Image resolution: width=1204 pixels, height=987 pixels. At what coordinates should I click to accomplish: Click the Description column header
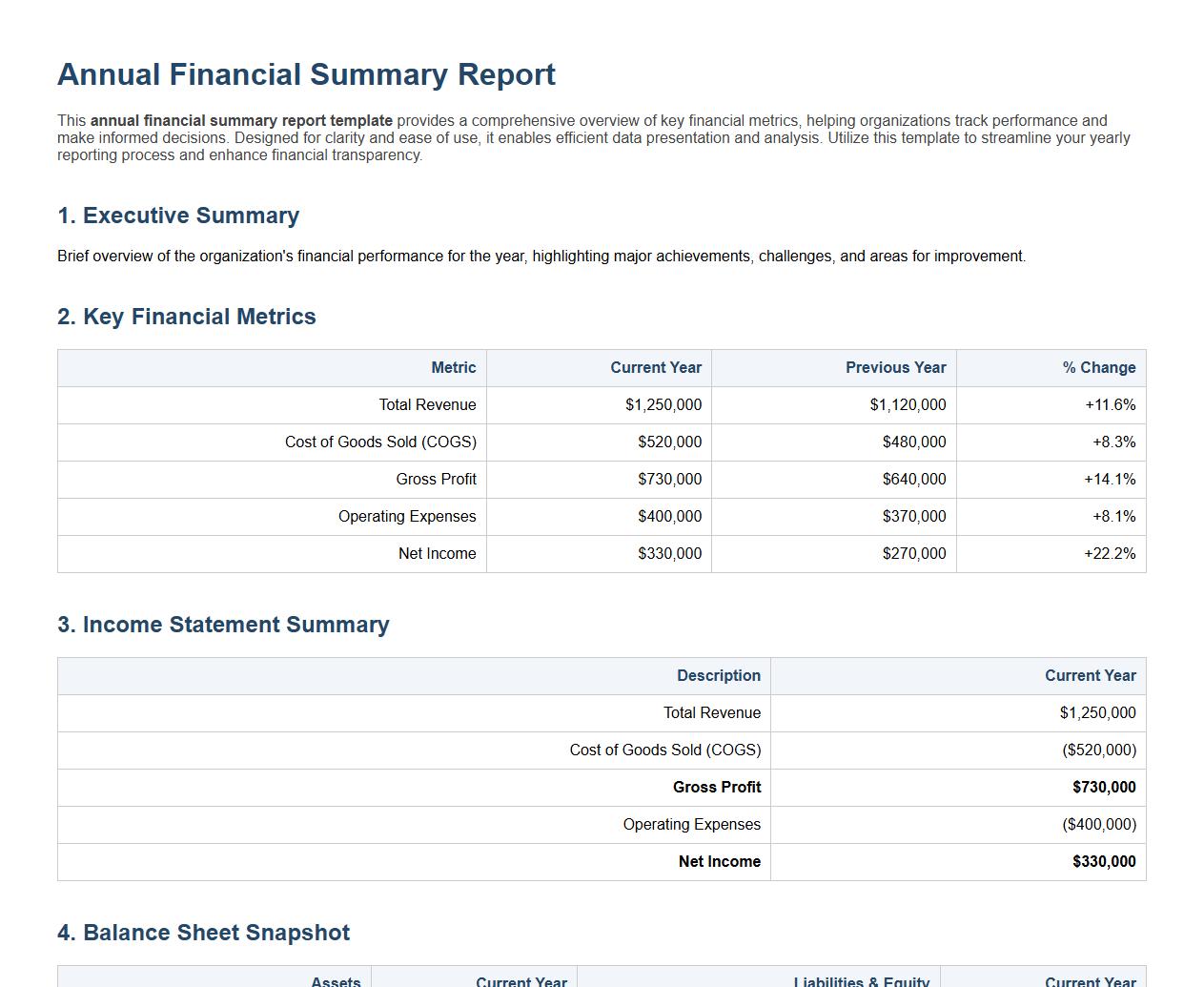[719, 675]
